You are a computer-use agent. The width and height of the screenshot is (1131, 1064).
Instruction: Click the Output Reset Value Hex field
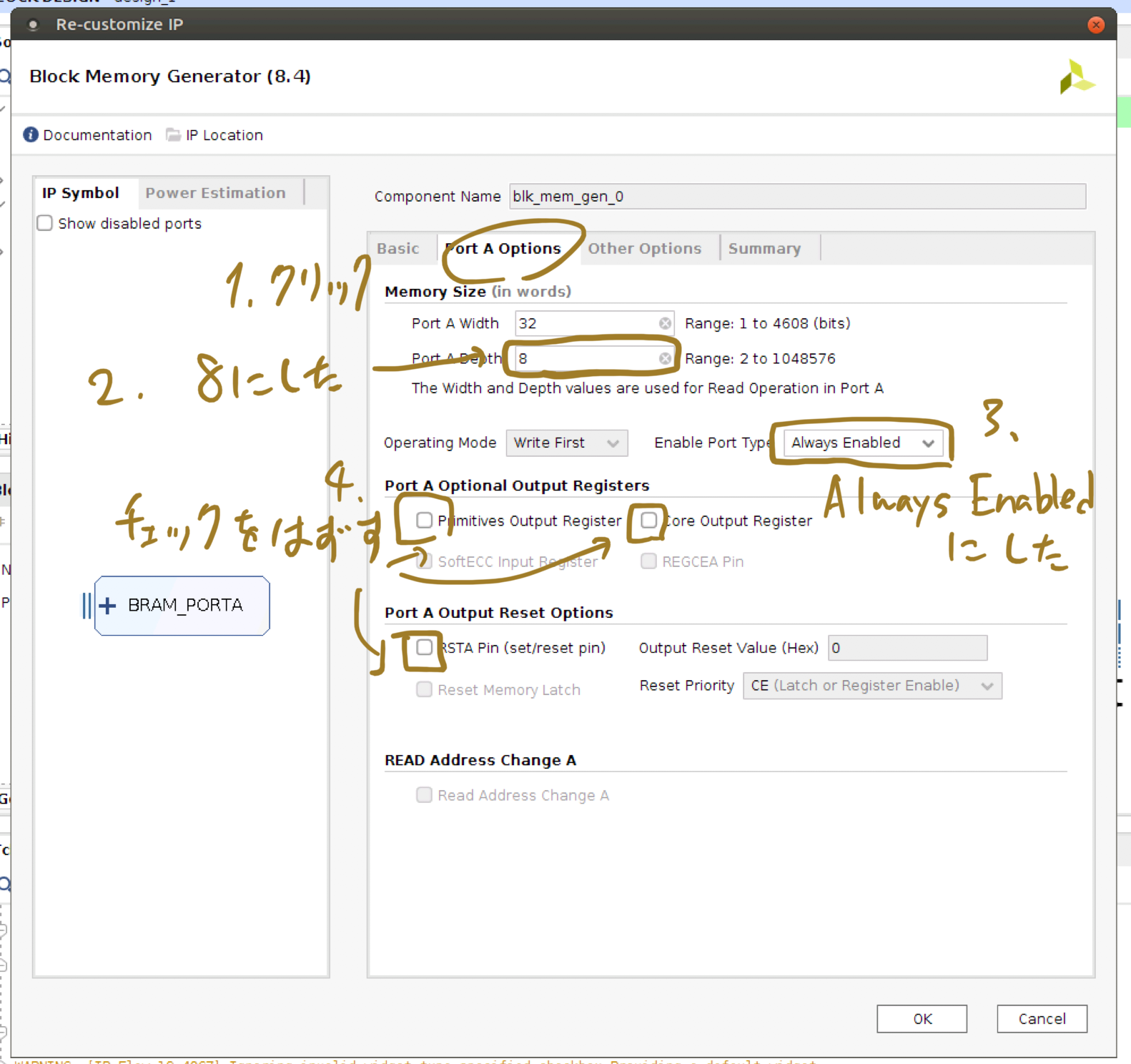(x=908, y=648)
